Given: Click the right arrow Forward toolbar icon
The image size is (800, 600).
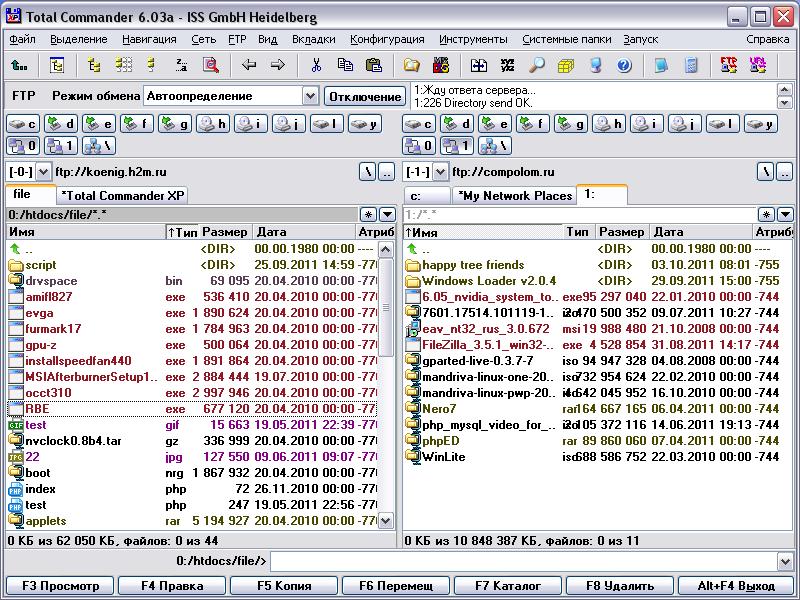Looking at the screenshot, I should coord(278,65).
